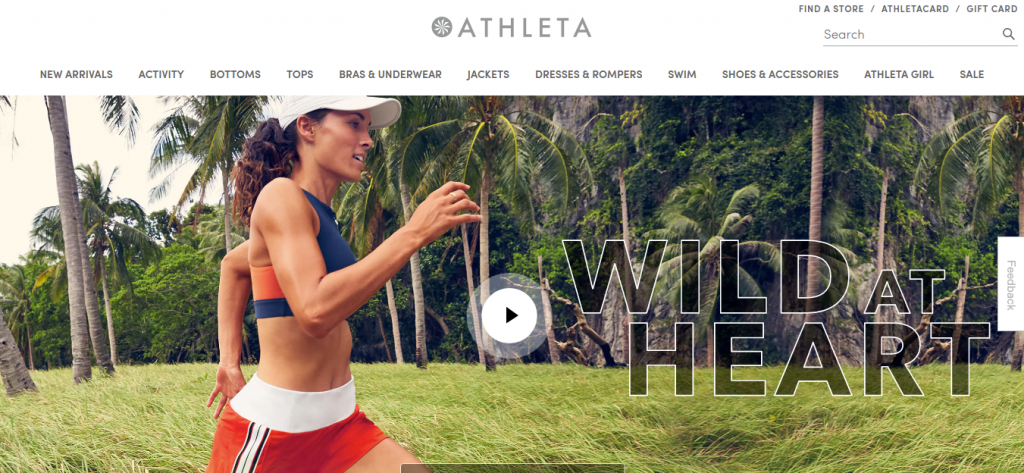Image resolution: width=1024 pixels, height=473 pixels.
Task: Click the search magnifier icon
Action: (x=1008, y=34)
